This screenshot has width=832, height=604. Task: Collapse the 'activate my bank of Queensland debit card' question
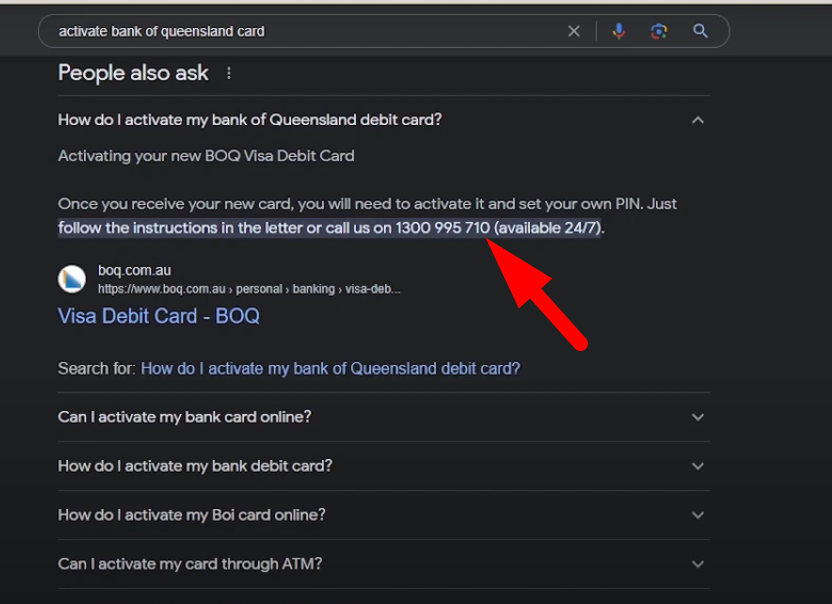384,120
